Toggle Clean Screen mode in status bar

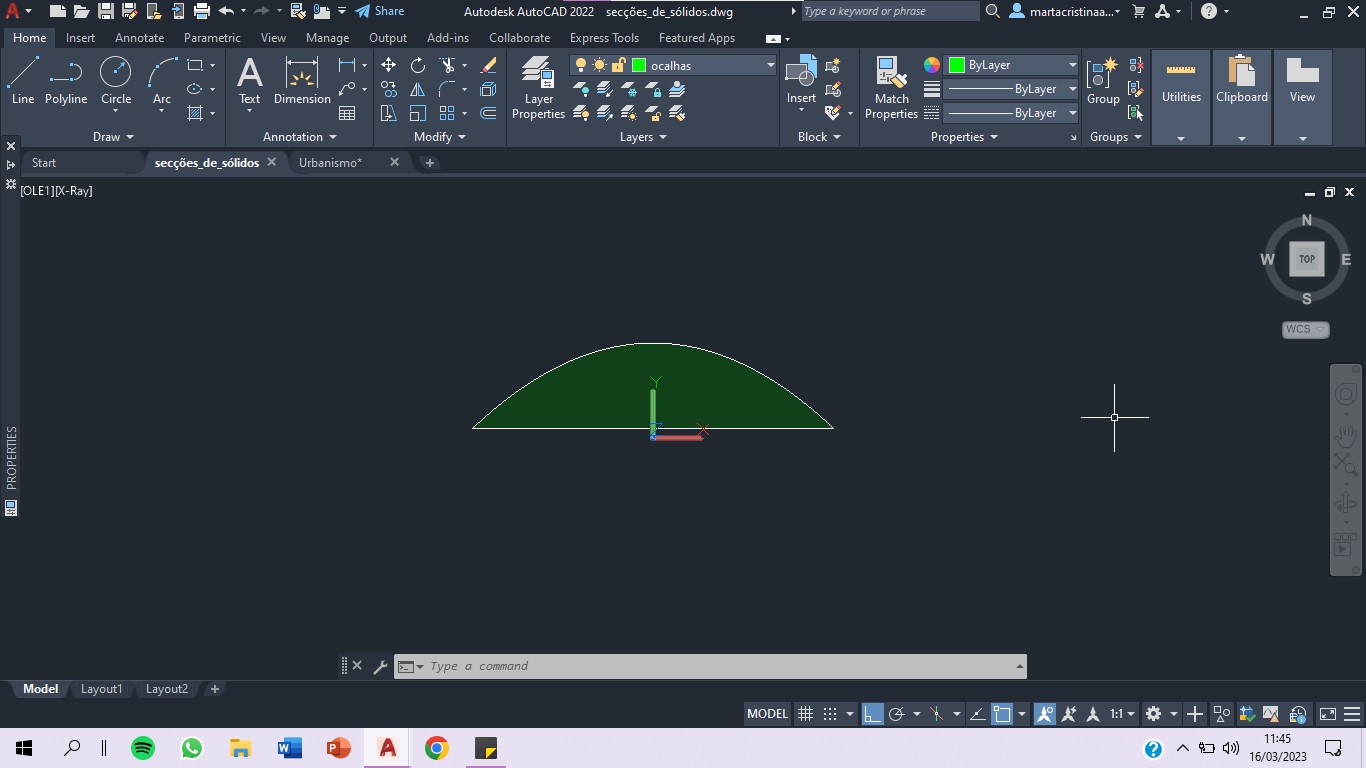(1328, 714)
